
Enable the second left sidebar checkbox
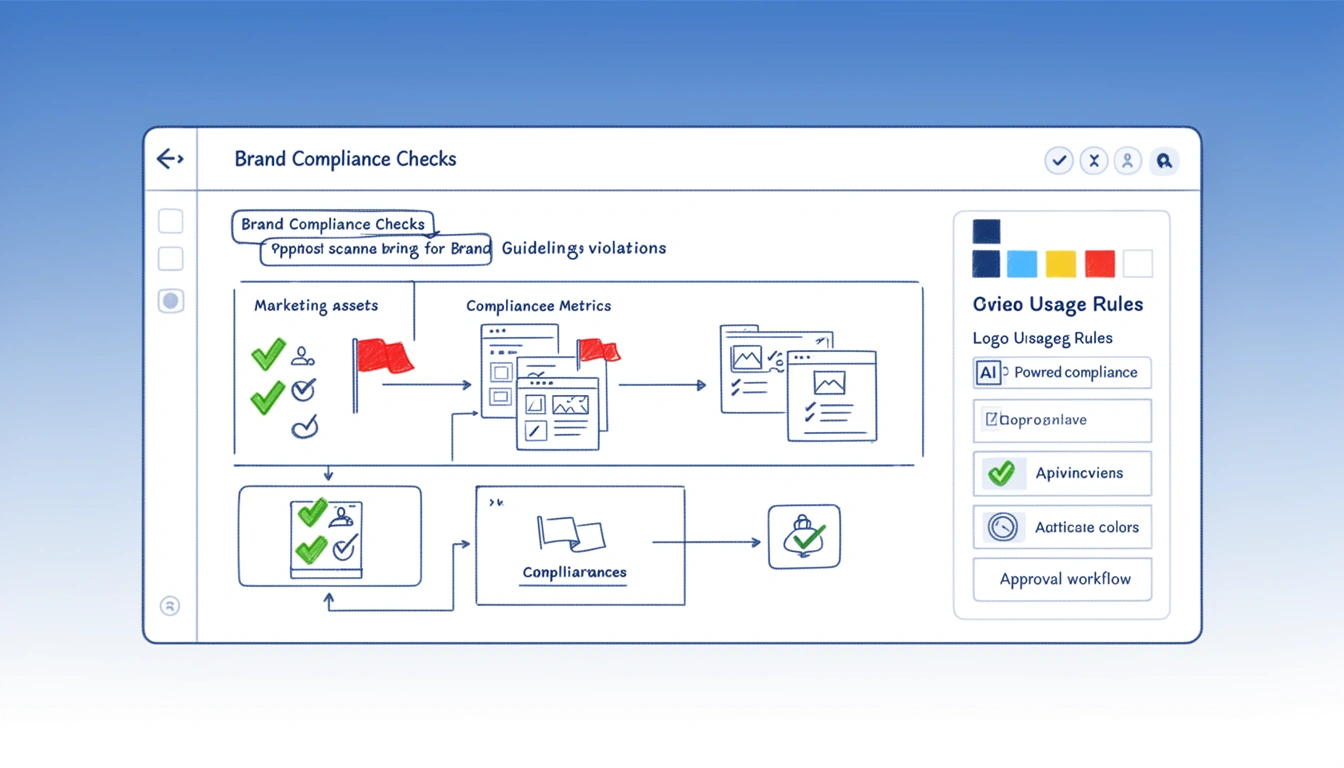pyautogui.click(x=170, y=258)
